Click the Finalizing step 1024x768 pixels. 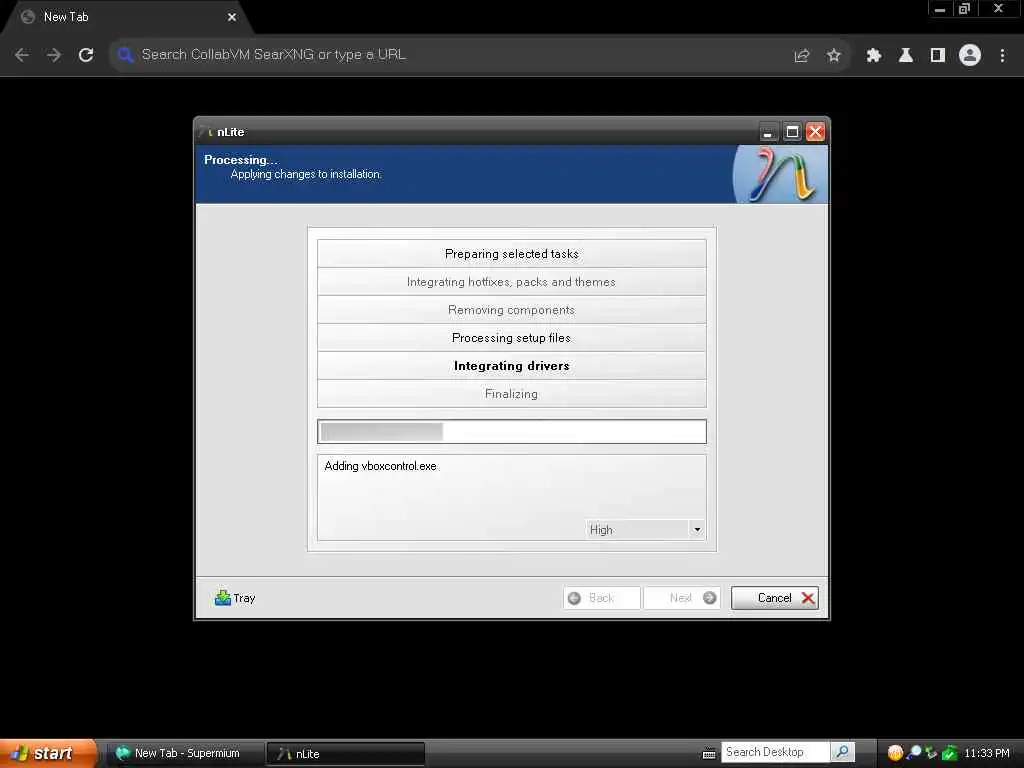click(x=511, y=394)
